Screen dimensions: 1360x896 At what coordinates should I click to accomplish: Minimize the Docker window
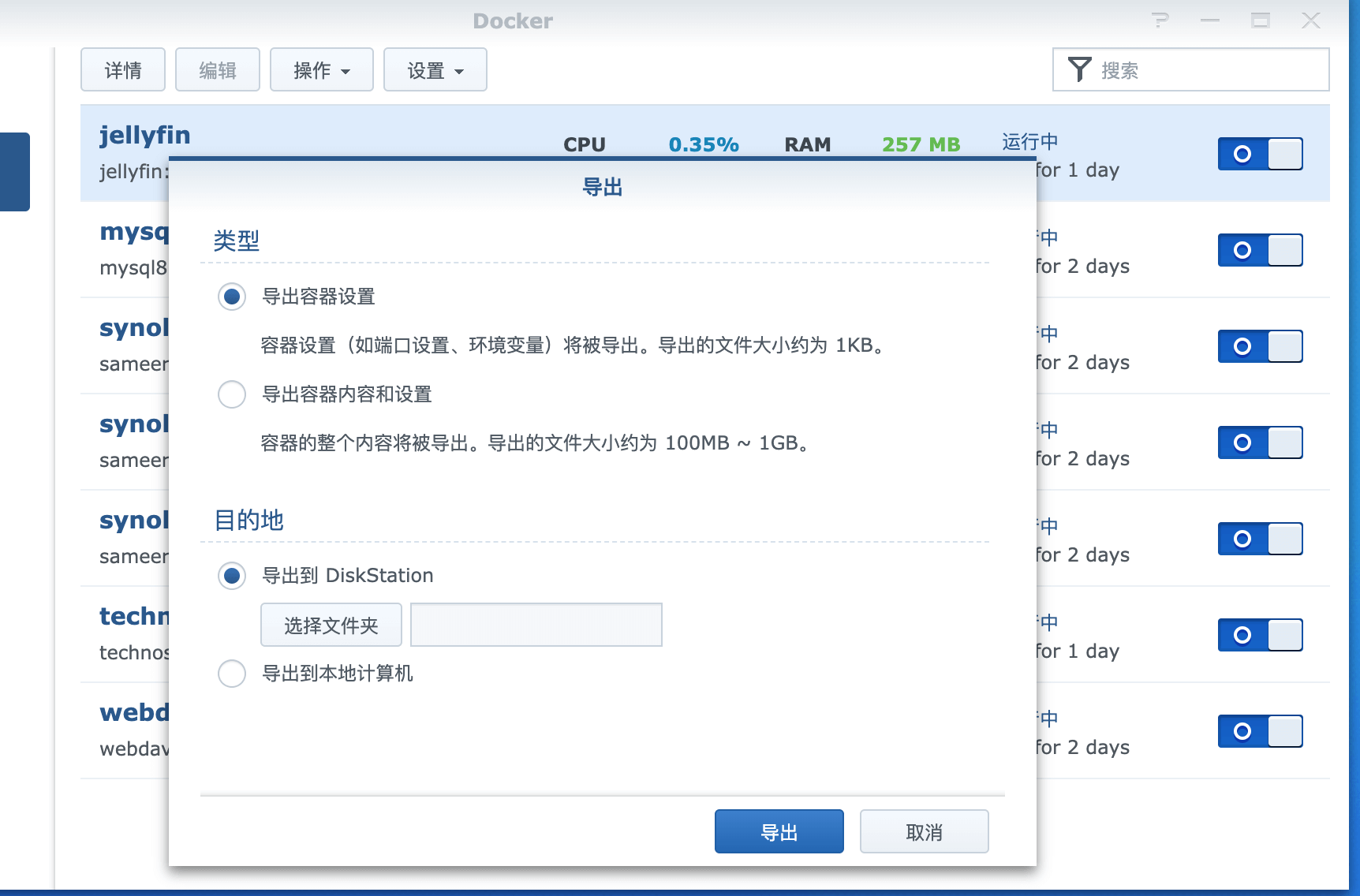(1210, 21)
